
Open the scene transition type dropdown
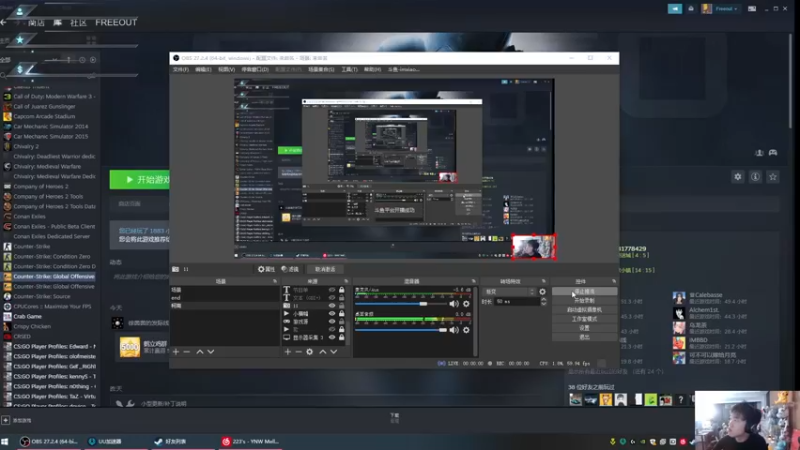[x=509, y=292]
